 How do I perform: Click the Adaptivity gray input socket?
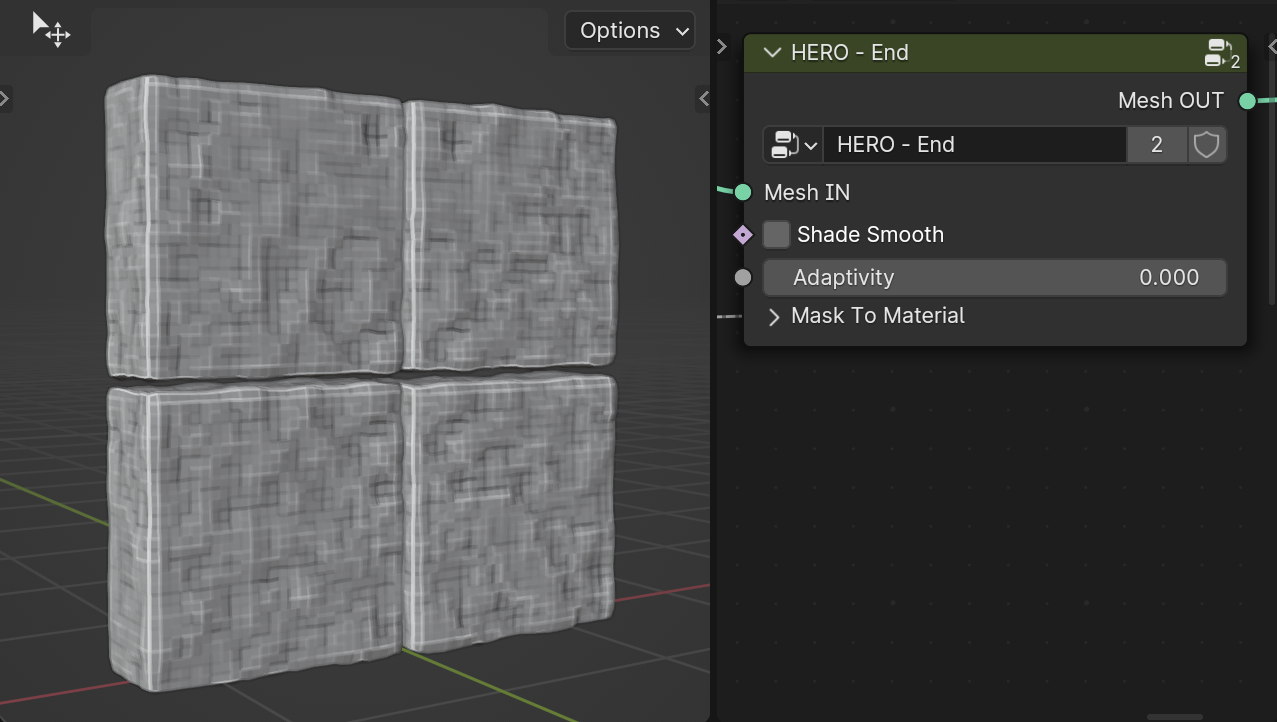click(743, 278)
